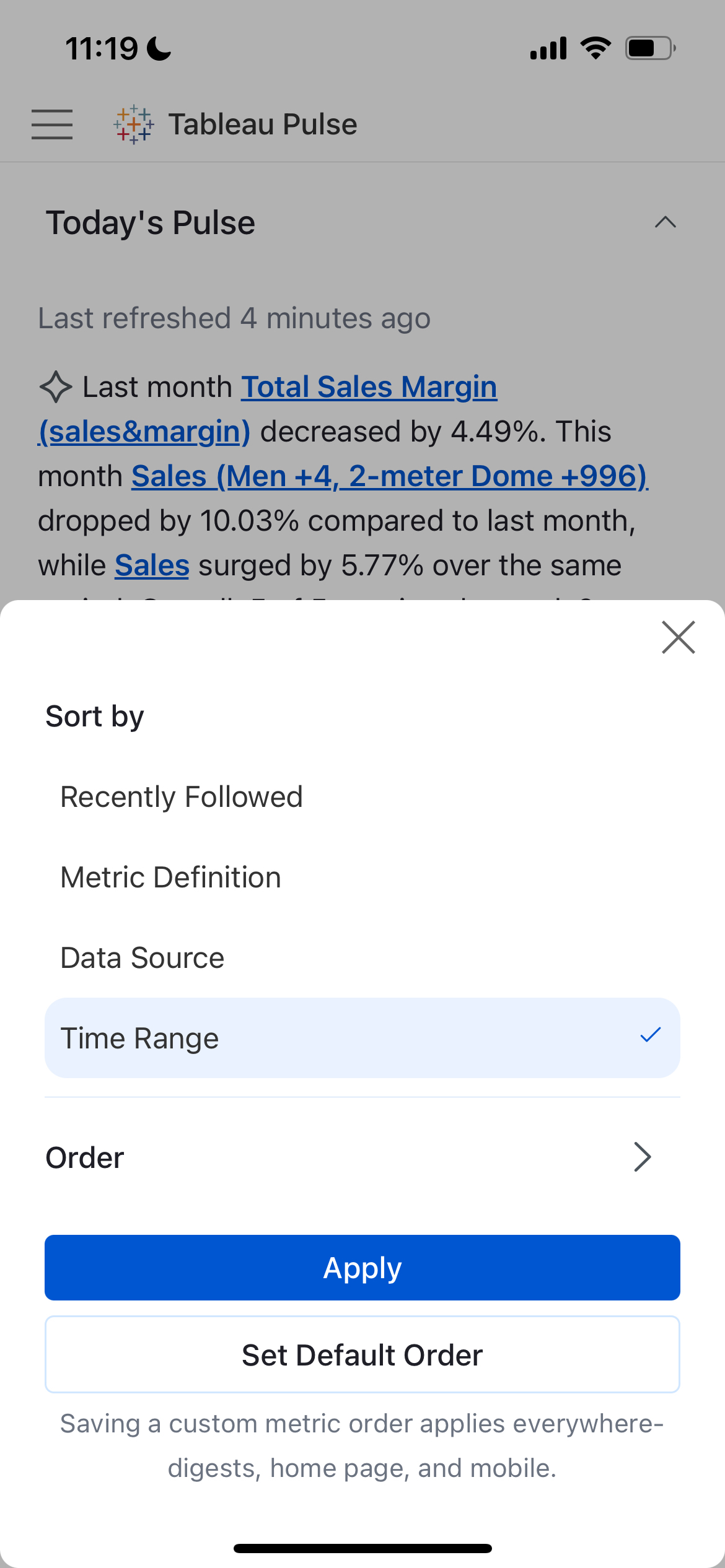Tap the Wi-Fi status icon

point(595,48)
